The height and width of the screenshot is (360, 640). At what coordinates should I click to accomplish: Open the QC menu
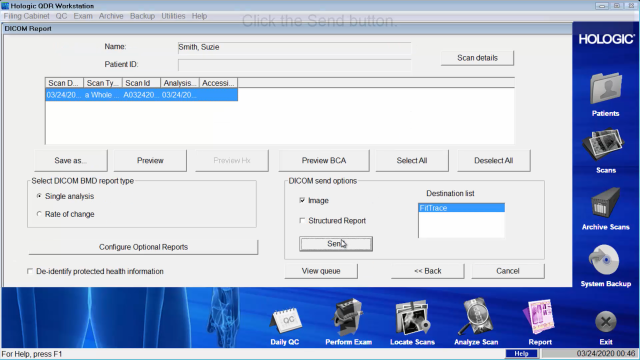pos(61,16)
